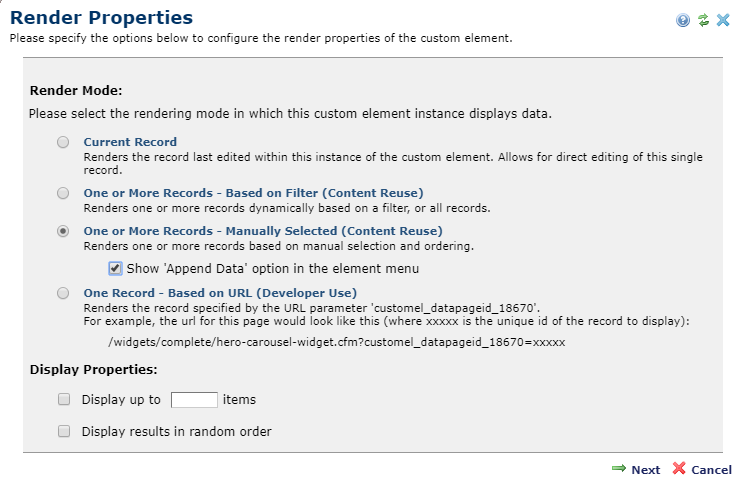Click the red X icon beside Cancel

coord(679,468)
